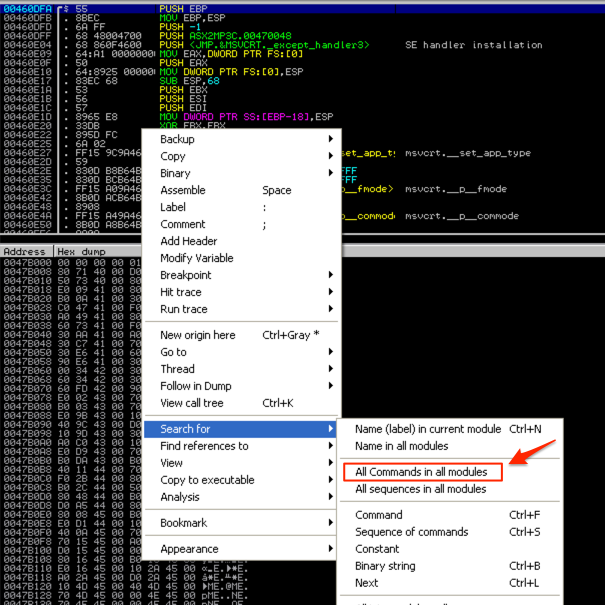The width and height of the screenshot is (605, 605).
Task: Select Name (label) in current module
Action: 450,429
